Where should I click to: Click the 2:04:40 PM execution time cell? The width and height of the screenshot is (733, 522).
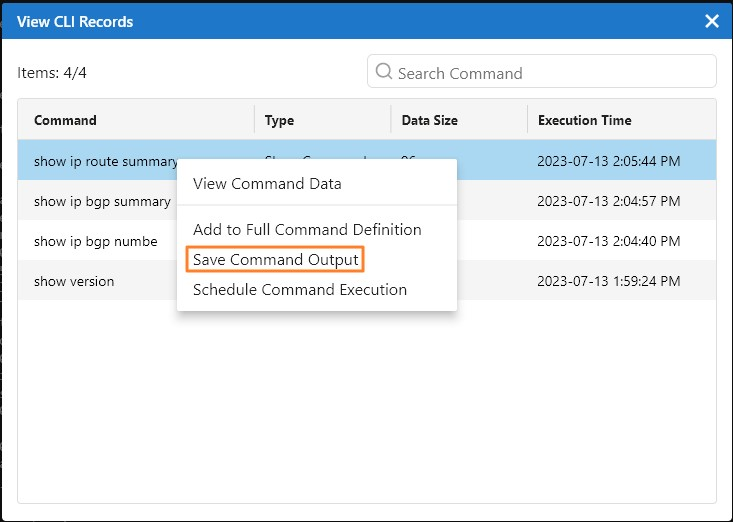[x=609, y=241]
